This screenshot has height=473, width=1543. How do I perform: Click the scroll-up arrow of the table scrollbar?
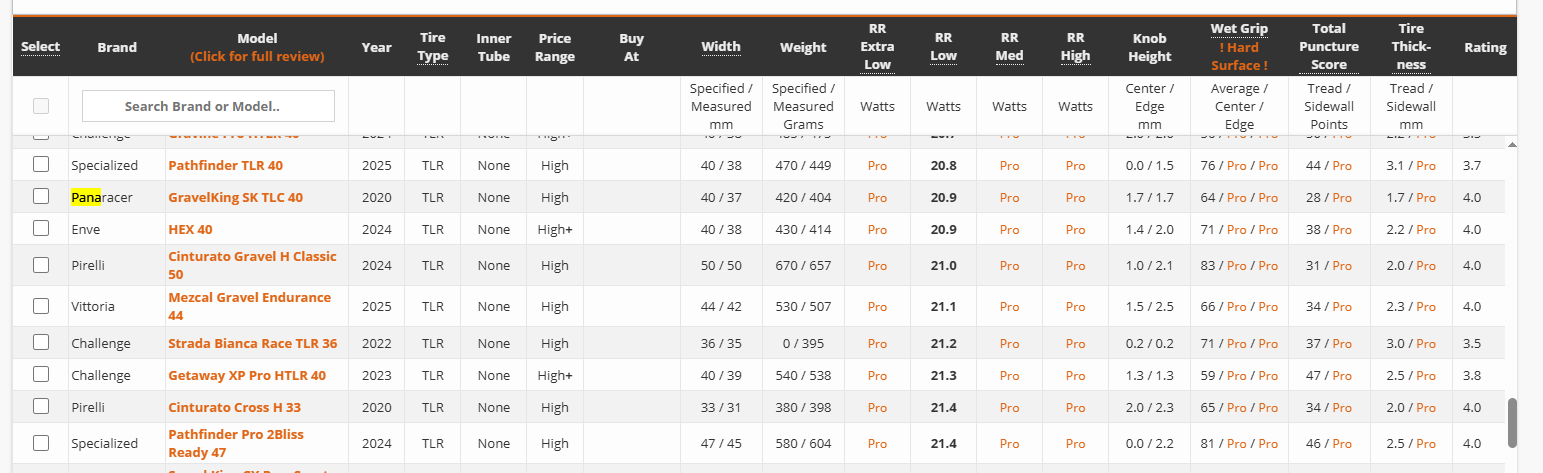(x=1511, y=144)
